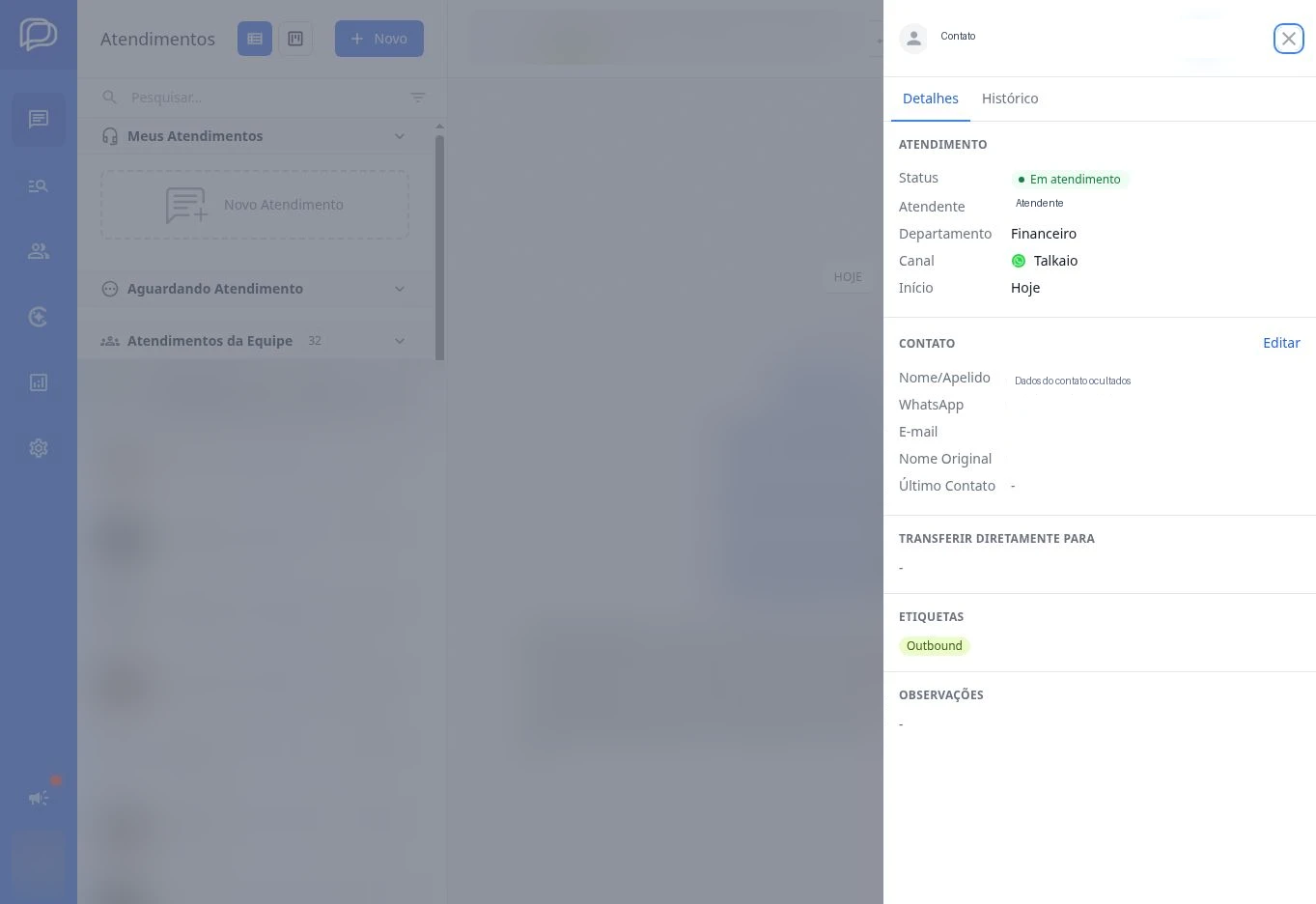This screenshot has width=1316, height=904.
Task: Click the Talkaio logo icon
Action: click(x=39, y=35)
